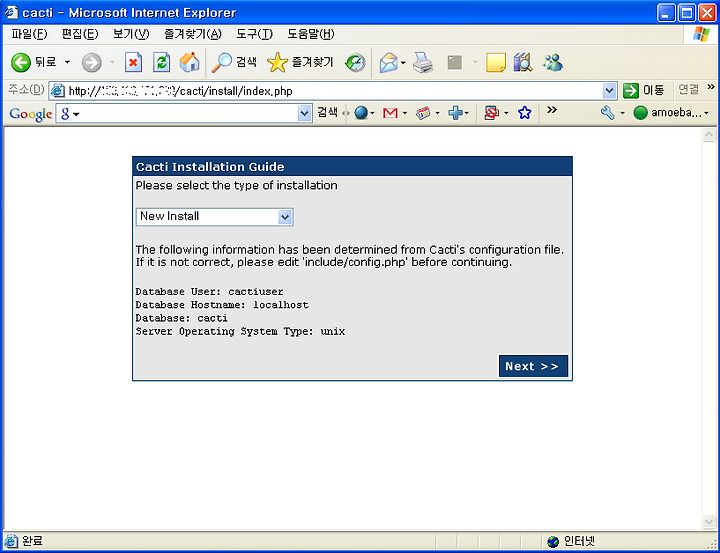Expand Mail button dropdown arrow
This screenshot has width=720, height=553.
tap(403, 62)
